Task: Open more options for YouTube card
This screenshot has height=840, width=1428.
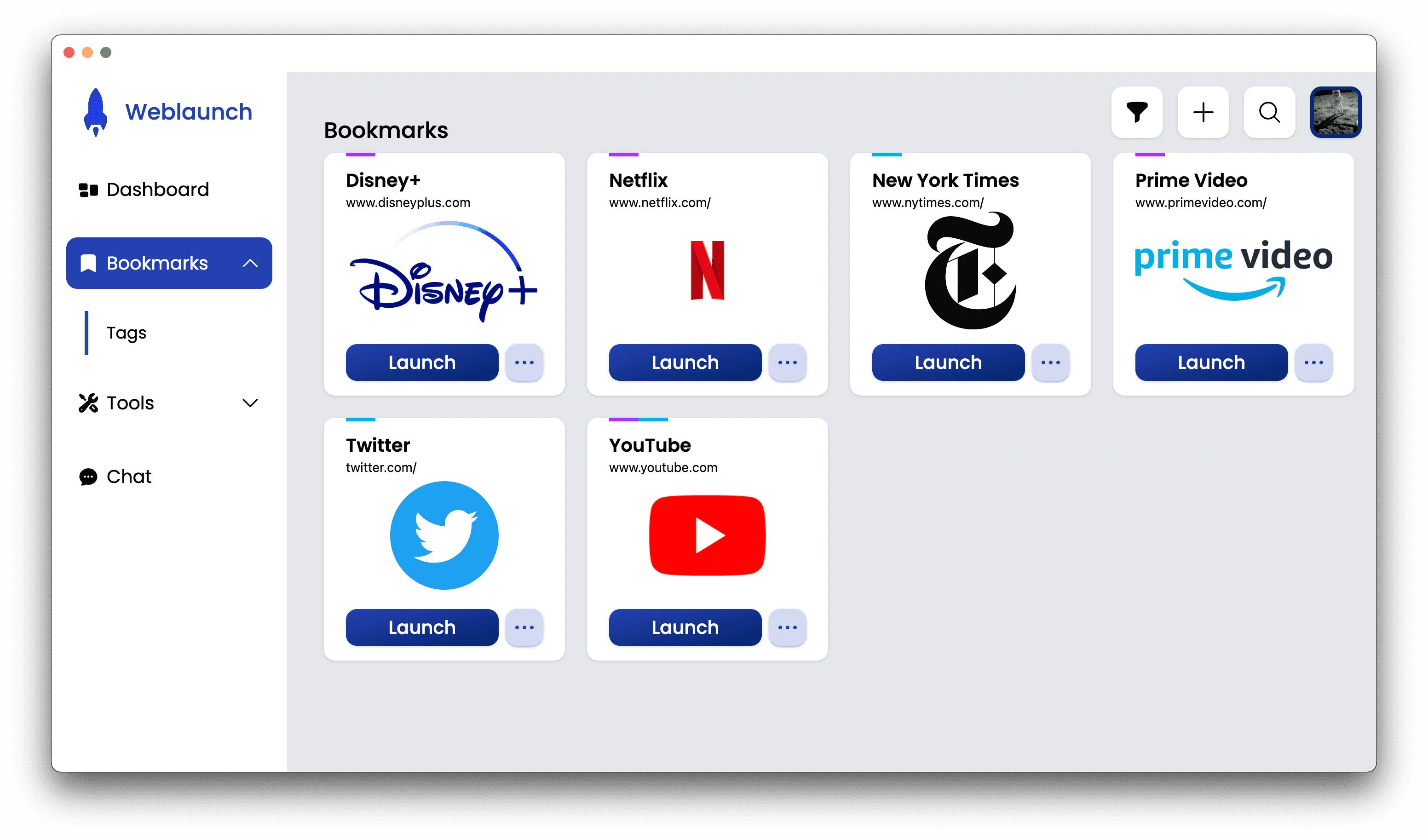Action: 787,627
